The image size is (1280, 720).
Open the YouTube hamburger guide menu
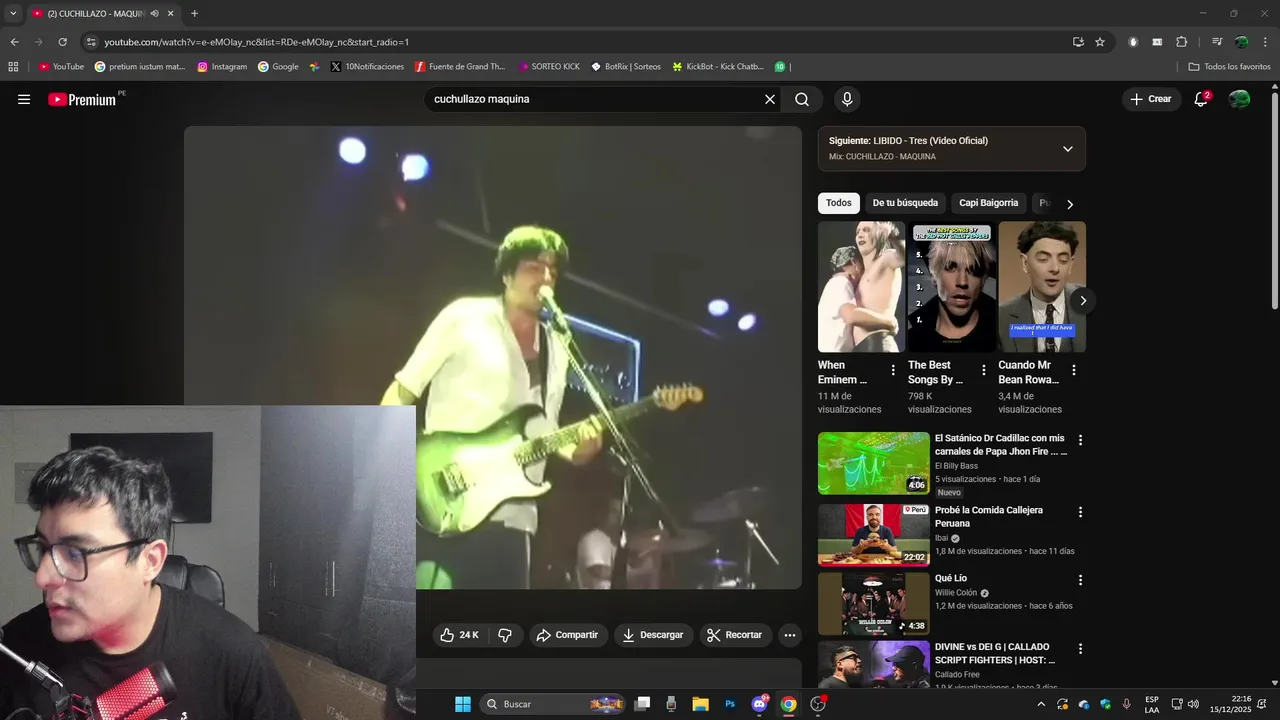coord(24,99)
